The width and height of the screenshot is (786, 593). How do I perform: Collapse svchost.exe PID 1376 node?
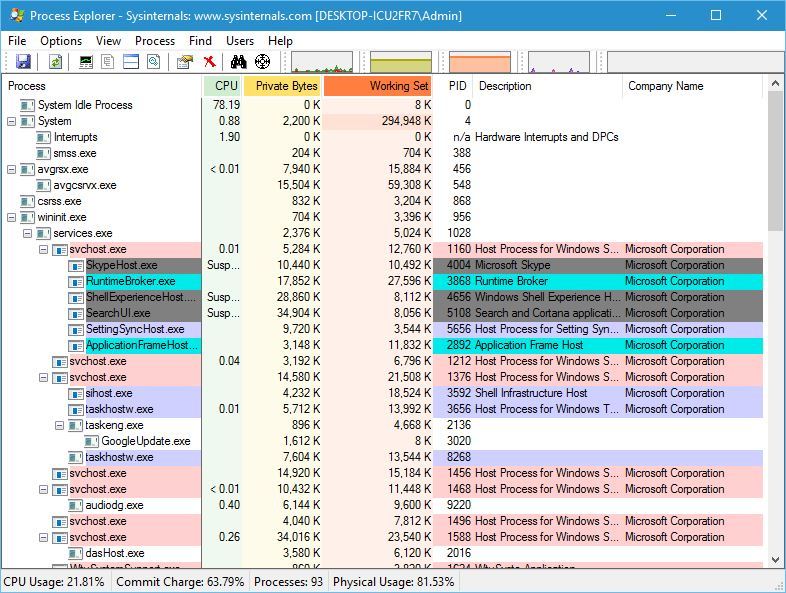(44, 377)
